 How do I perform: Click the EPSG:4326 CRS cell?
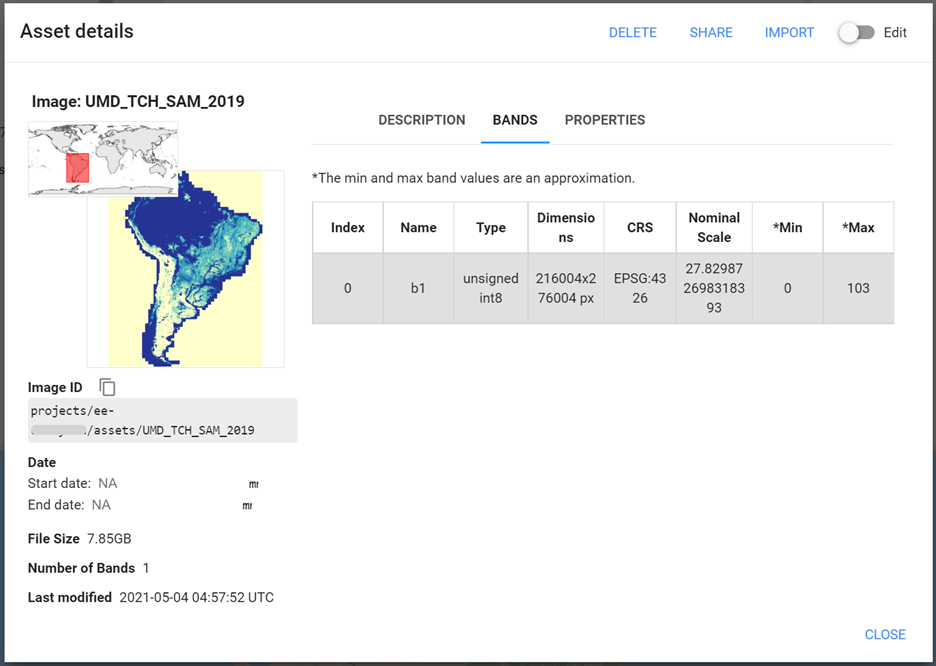tap(639, 287)
